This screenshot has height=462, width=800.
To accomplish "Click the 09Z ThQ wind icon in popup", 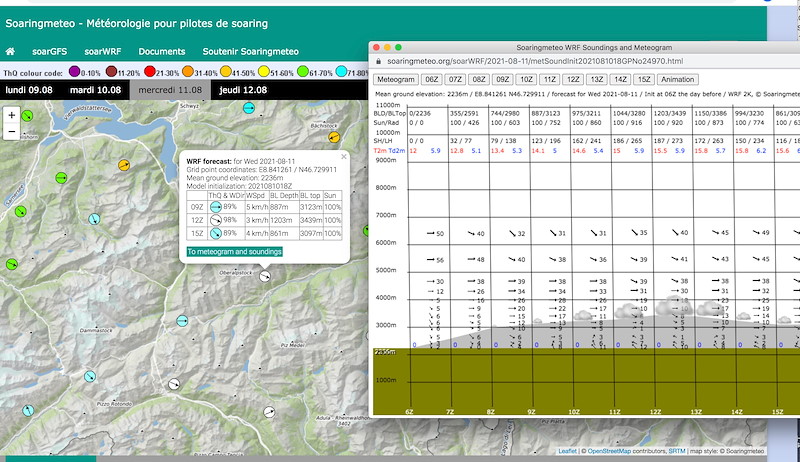I will (x=216, y=207).
